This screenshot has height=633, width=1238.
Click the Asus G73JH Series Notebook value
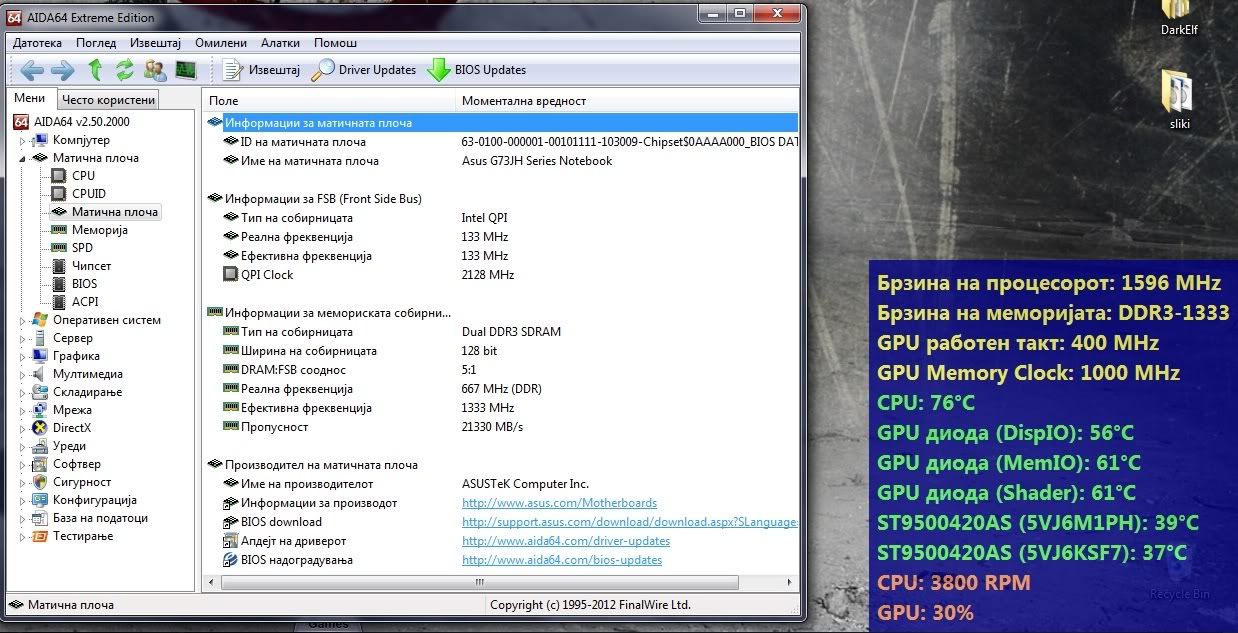coord(537,161)
